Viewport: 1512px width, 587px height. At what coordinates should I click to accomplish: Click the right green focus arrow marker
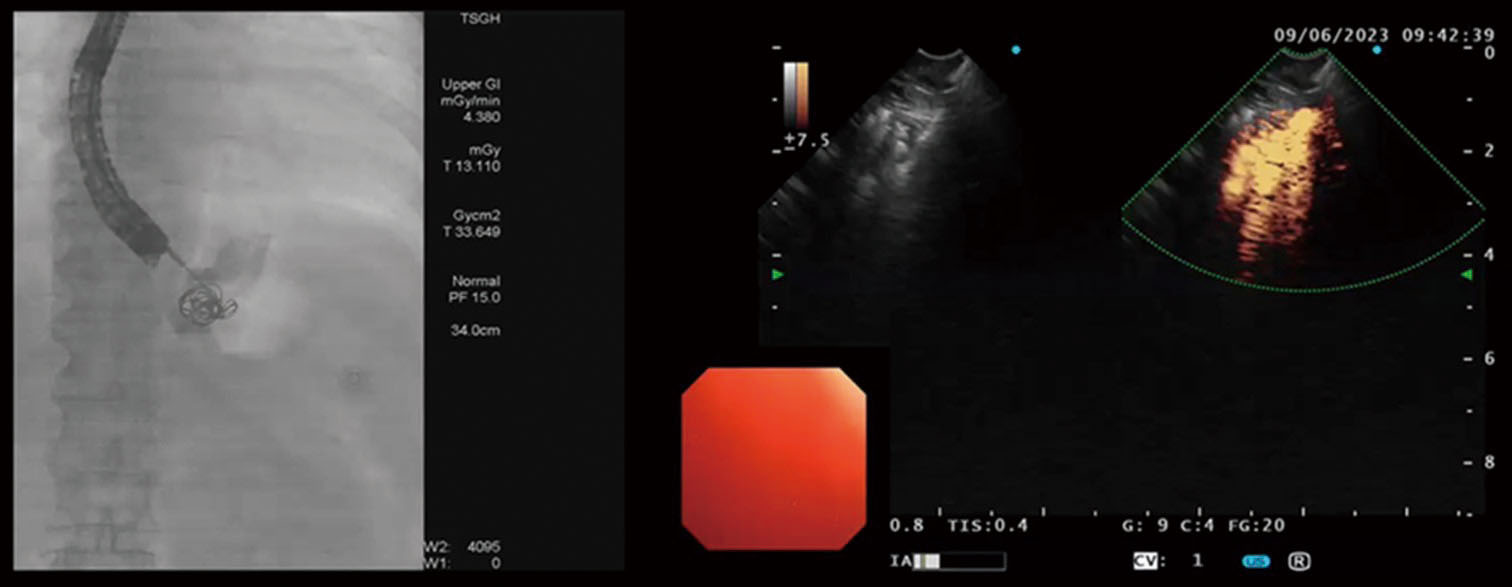click(x=1466, y=274)
